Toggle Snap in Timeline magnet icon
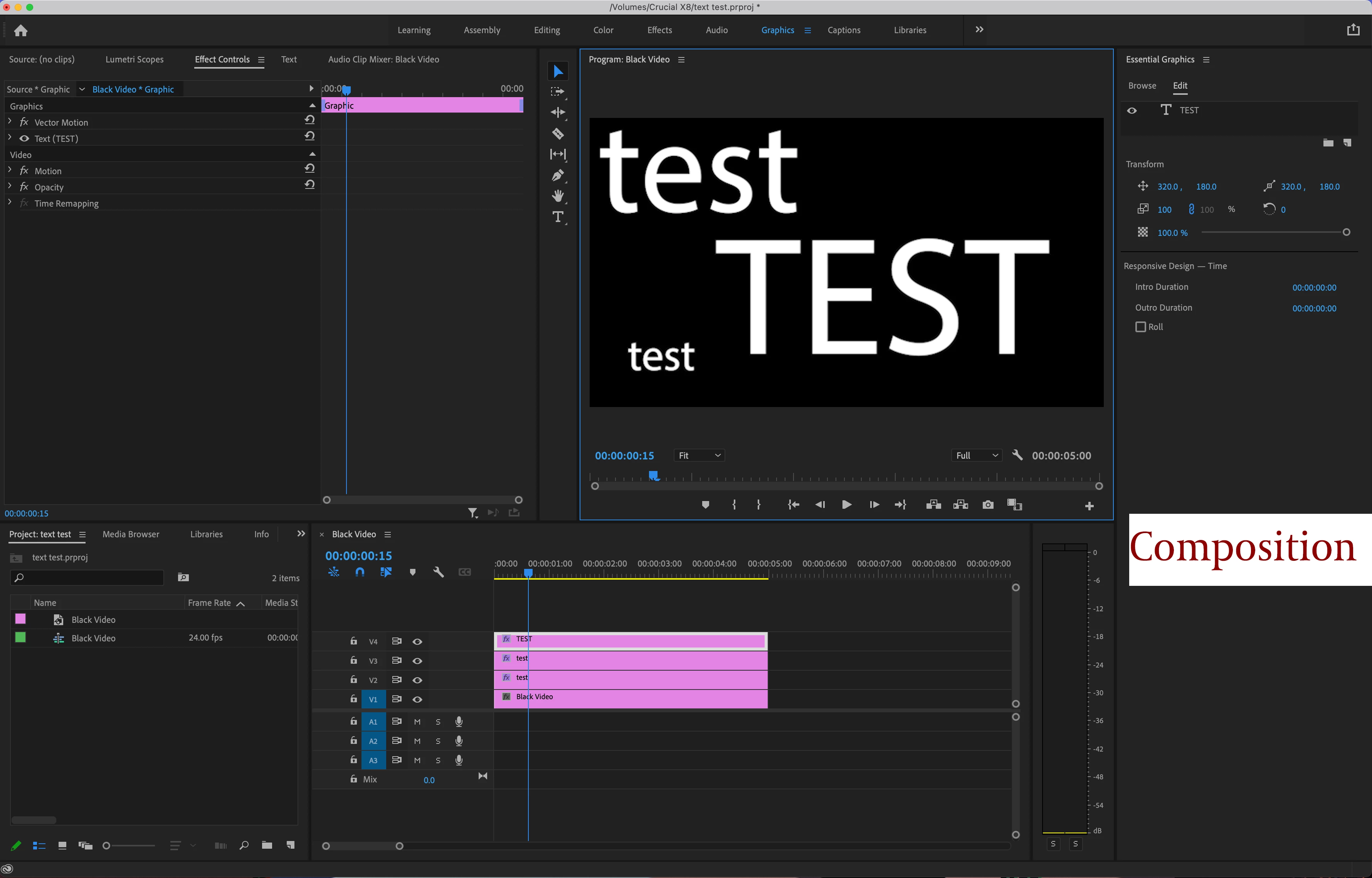This screenshot has width=1372, height=878. 360,572
